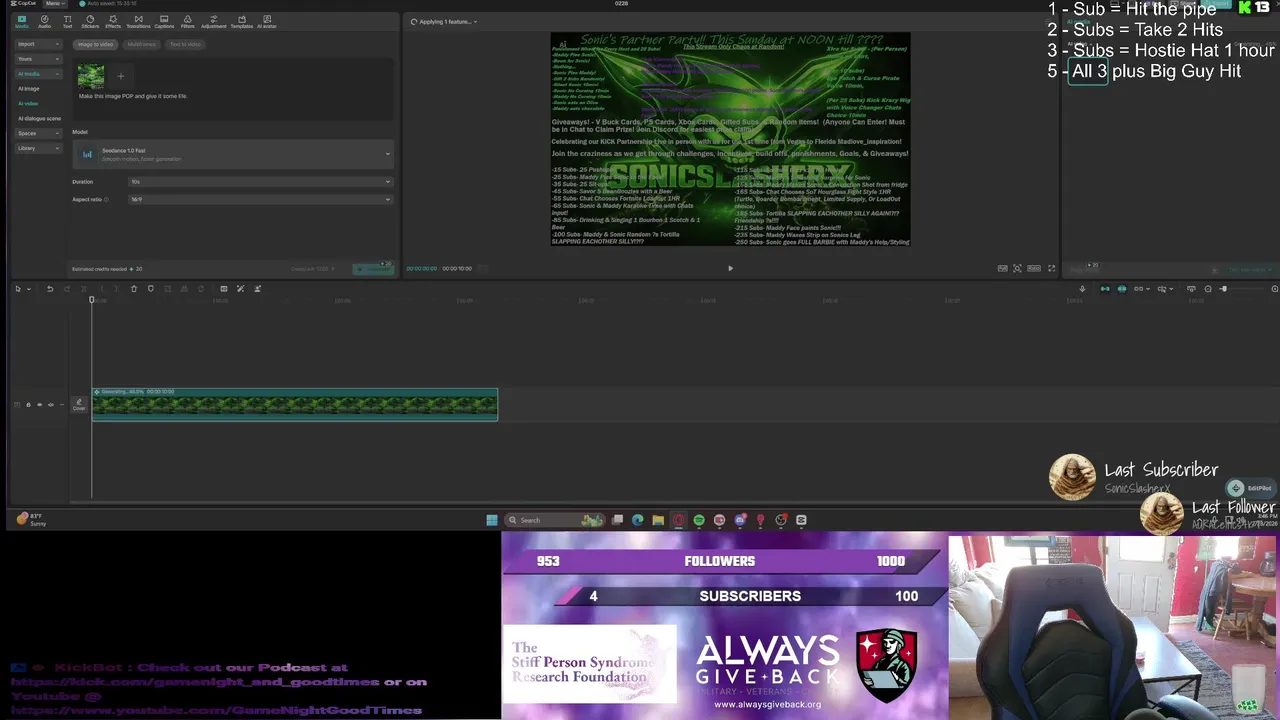Toggle the preview axis option
The height and width of the screenshot is (720, 1280).
pyautogui.click(x=1163, y=289)
